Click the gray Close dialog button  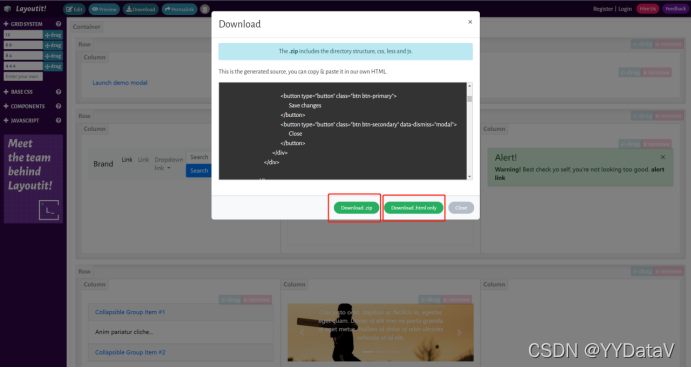(461, 208)
